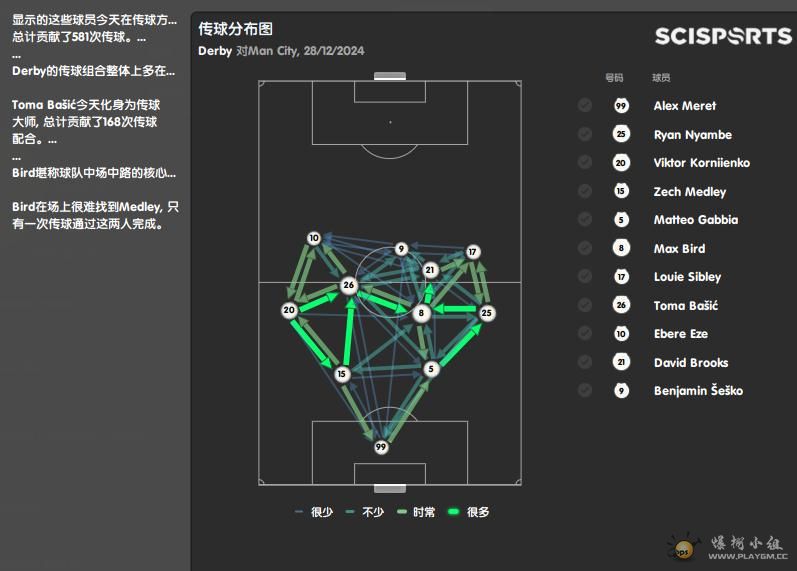The height and width of the screenshot is (571, 797).
Task: Toggle the checkmark for Alex Meret
Action: (585, 105)
